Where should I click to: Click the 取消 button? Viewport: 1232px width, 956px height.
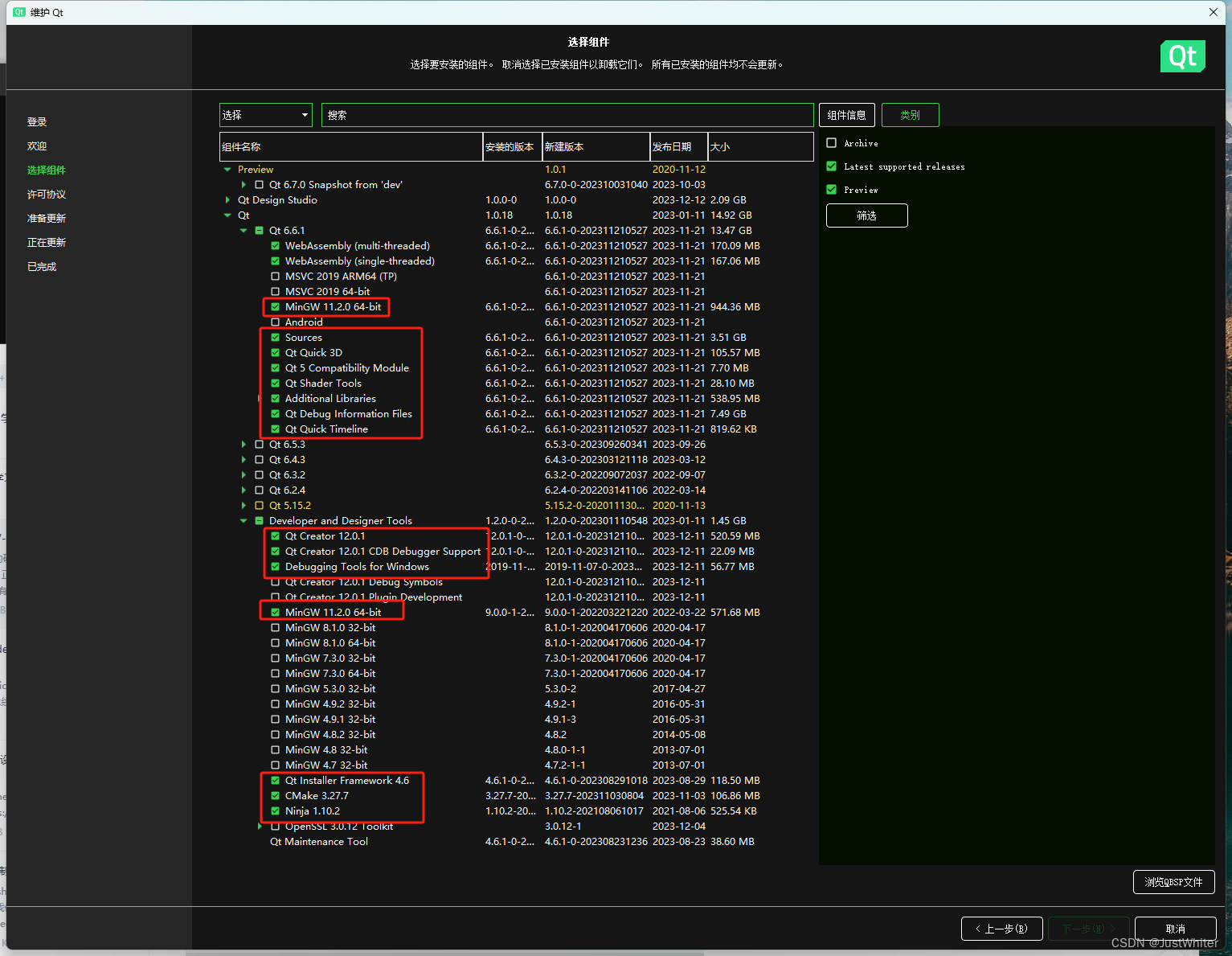click(1175, 928)
